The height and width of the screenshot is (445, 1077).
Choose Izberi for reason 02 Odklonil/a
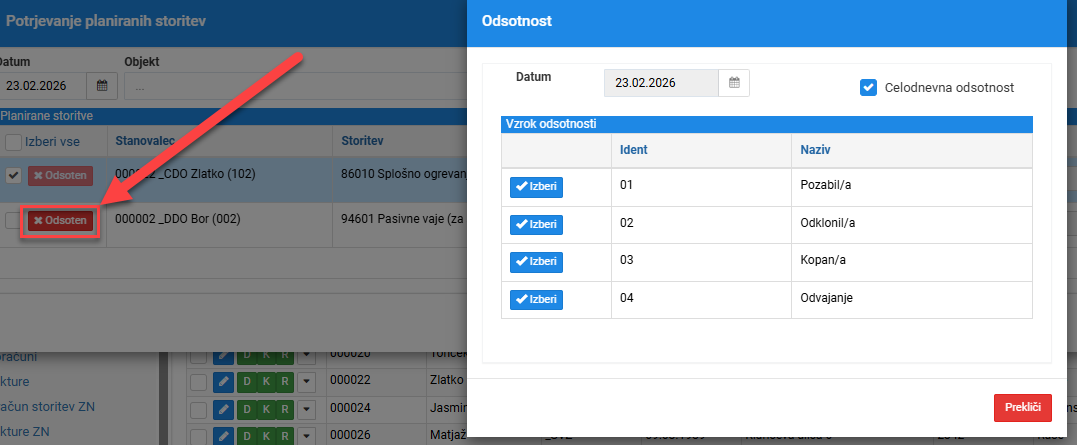click(x=536, y=225)
